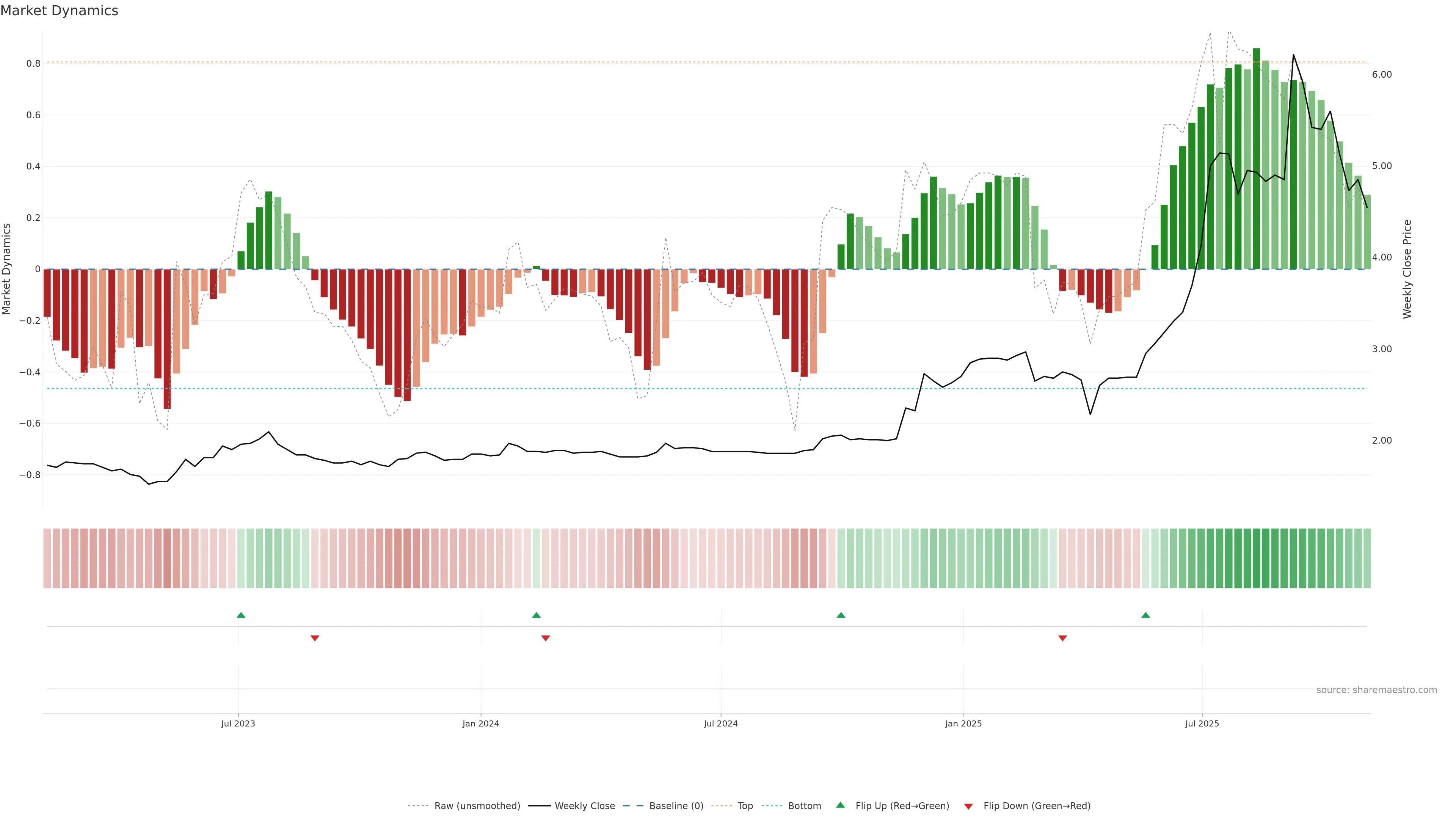The width and height of the screenshot is (1456, 819).
Task: Click the green flip-up triangle in late 2024
Action: 841,615
